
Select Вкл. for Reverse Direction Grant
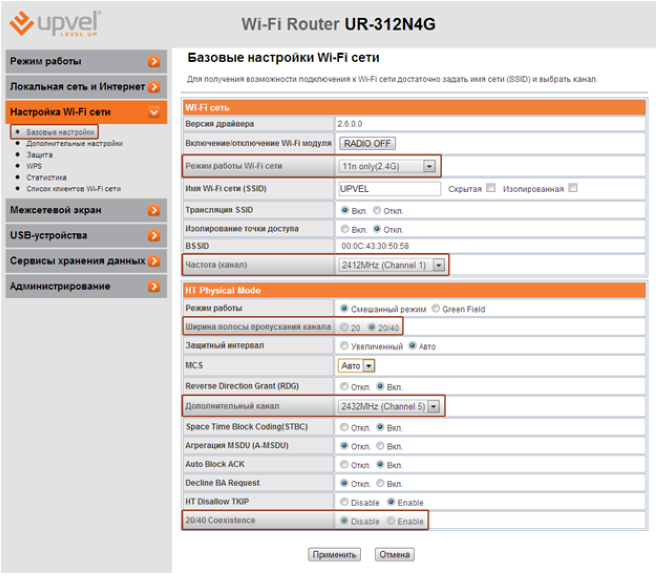click(380, 386)
